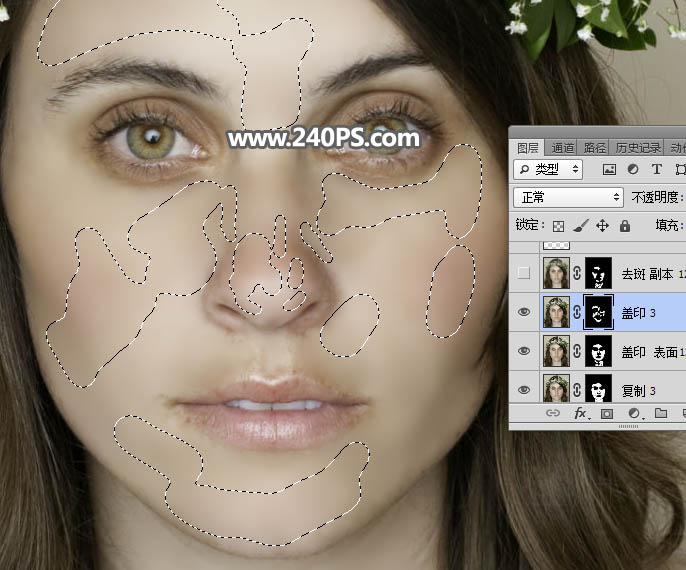Add a layer mask via bottom icon
Image resolution: width=686 pixels, height=570 pixels.
coord(606,413)
